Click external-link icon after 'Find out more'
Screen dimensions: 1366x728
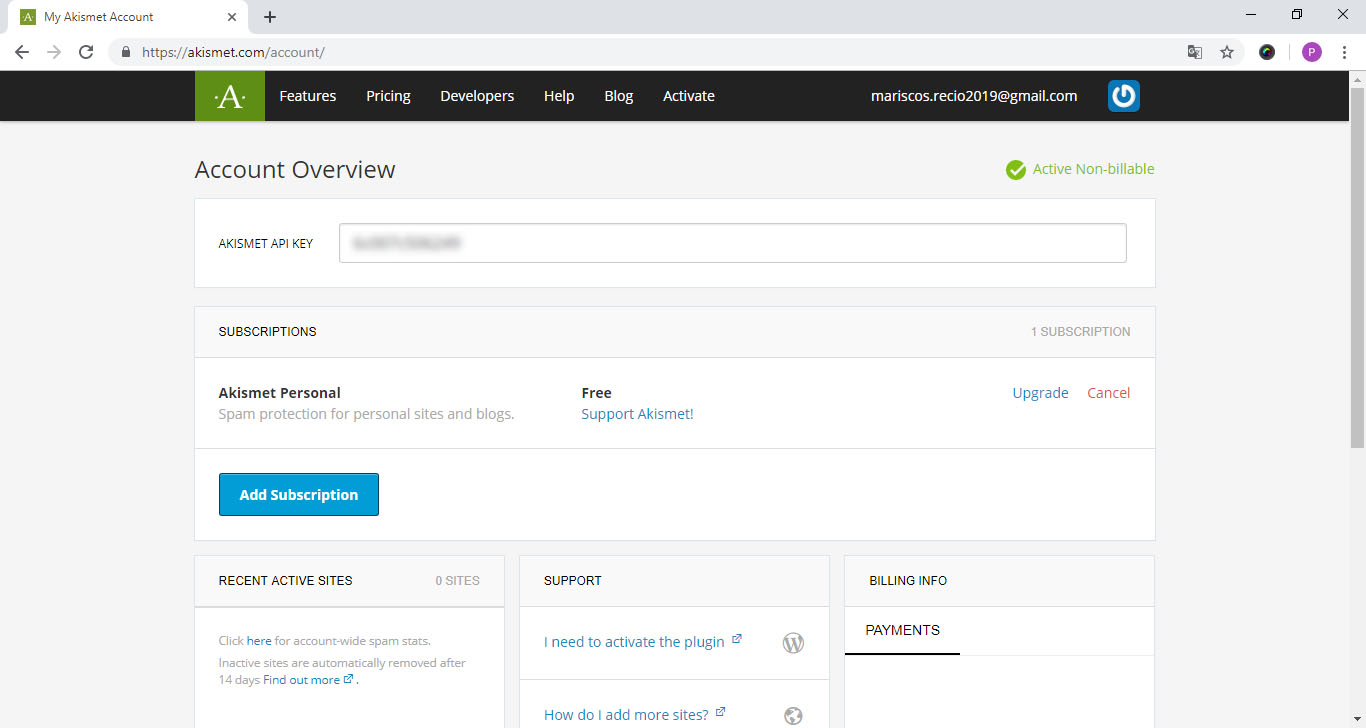(348, 679)
